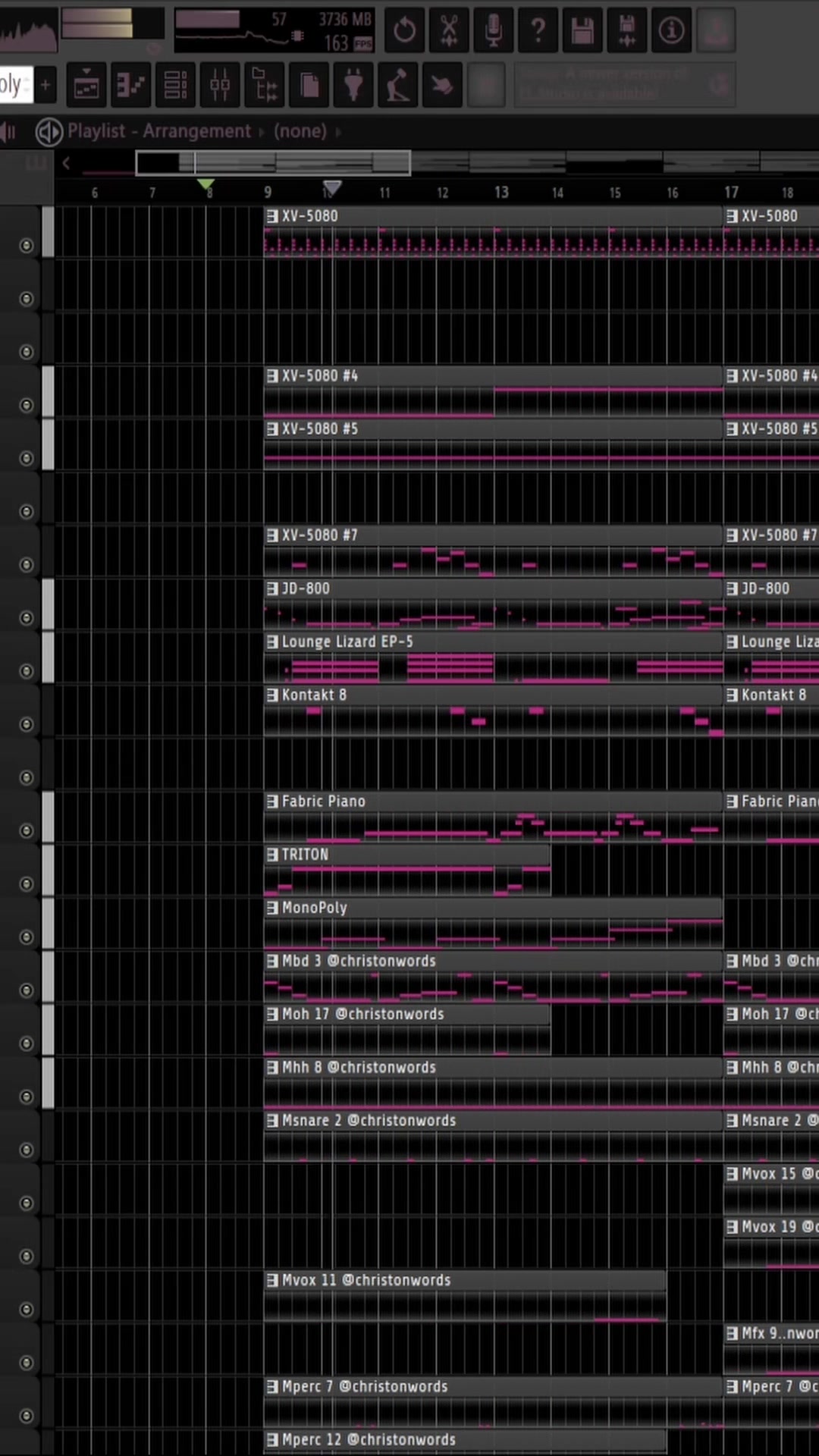Open the mixer faders icon
This screenshot has width=819, height=1456.
pyautogui.click(x=220, y=85)
